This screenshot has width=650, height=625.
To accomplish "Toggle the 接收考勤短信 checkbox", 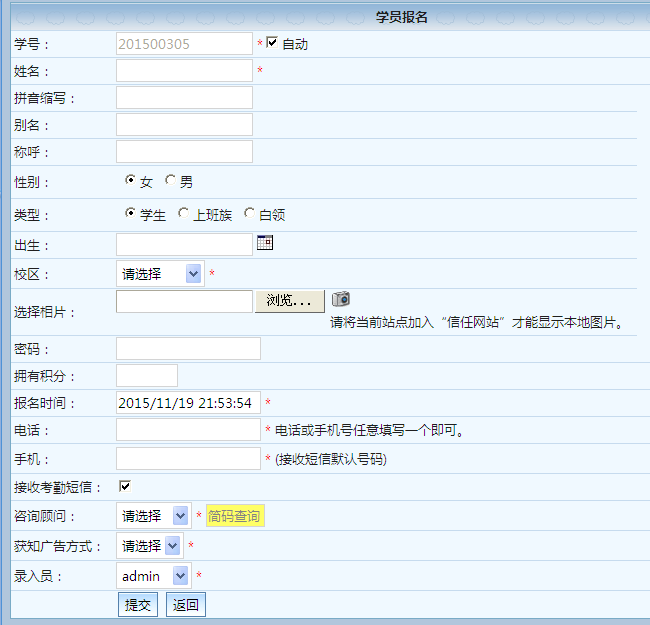I will pyautogui.click(x=125, y=486).
